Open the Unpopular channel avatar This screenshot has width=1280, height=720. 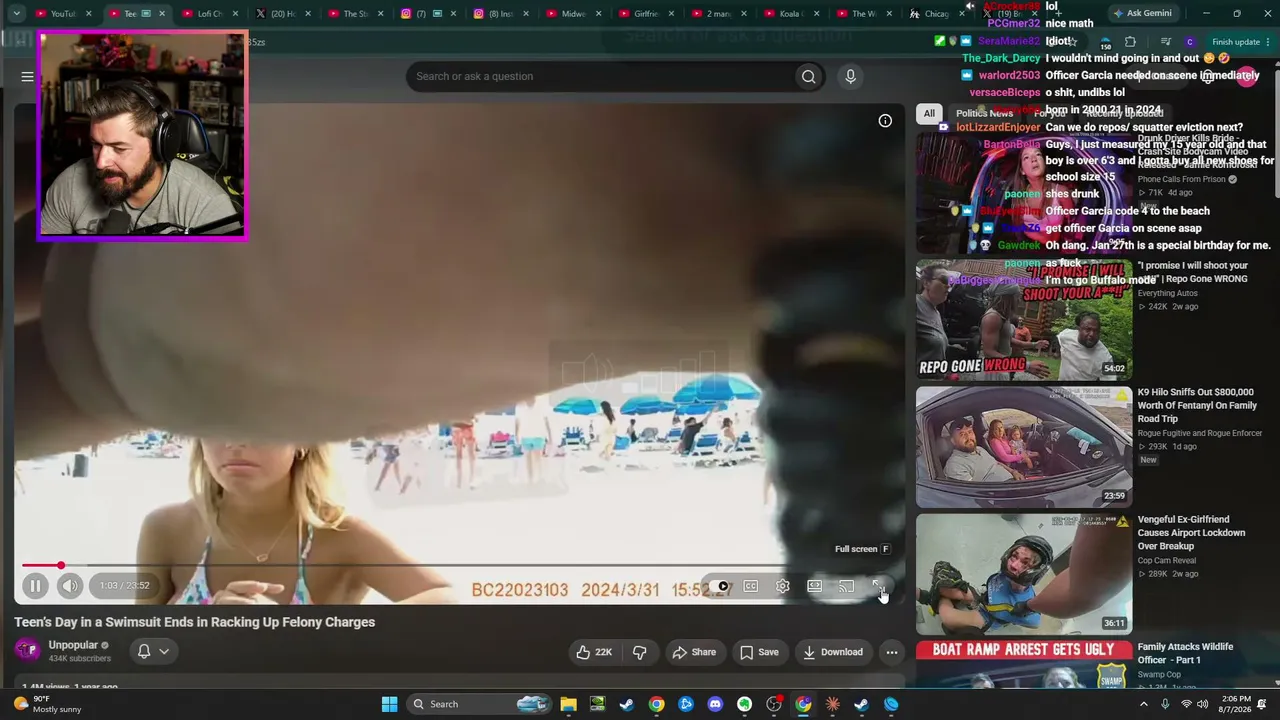tap(27, 651)
